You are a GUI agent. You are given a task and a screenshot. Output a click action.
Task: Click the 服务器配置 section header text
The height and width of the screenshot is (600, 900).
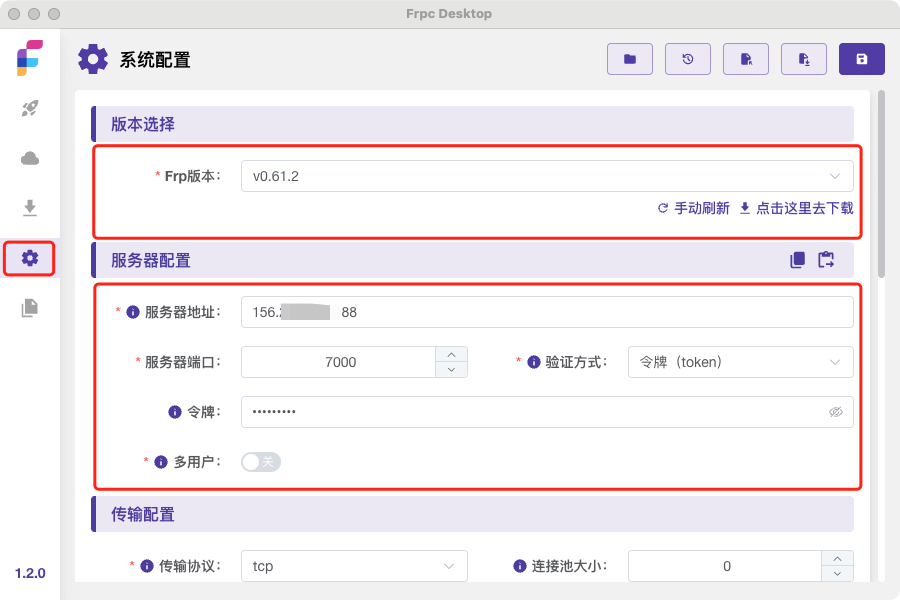pyautogui.click(x=151, y=261)
